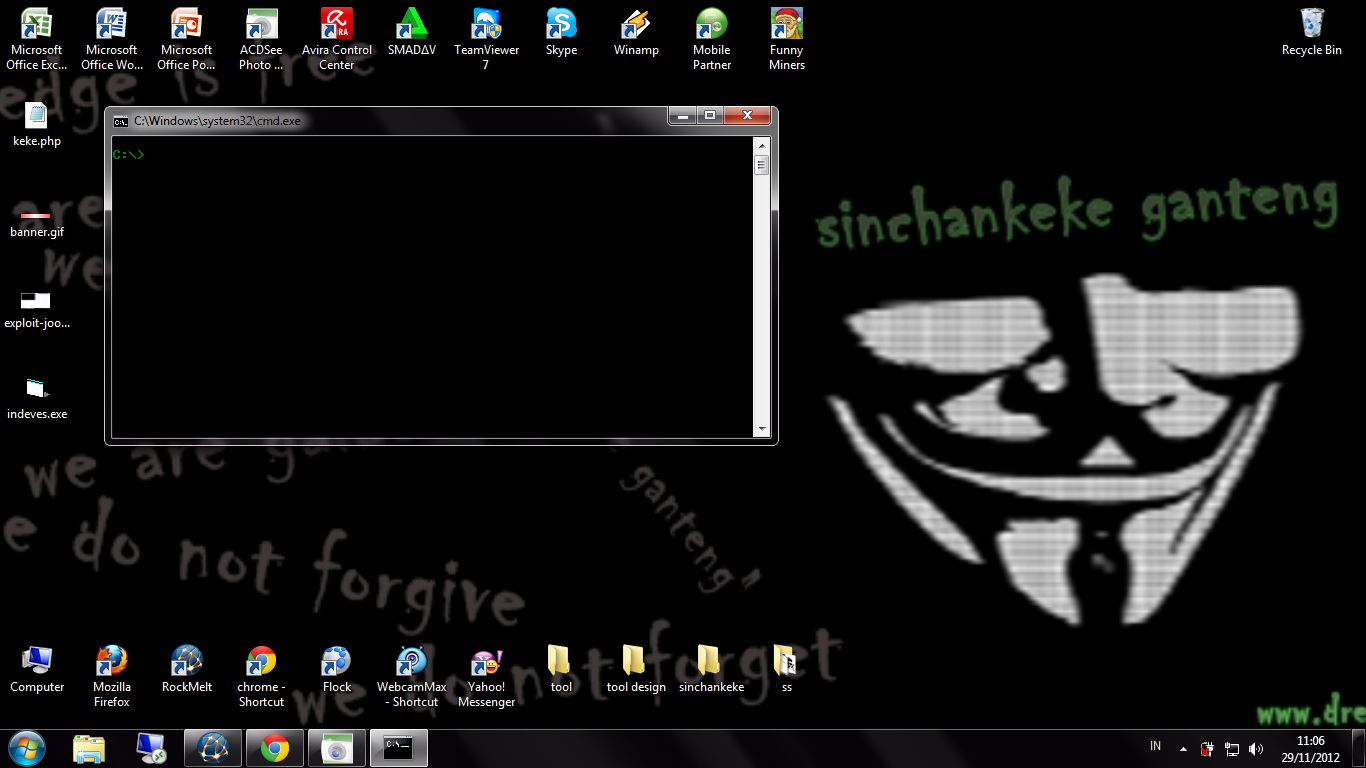Click the C:\> prompt in console
The height and width of the screenshot is (768, 1366).
tap(128, 154)
